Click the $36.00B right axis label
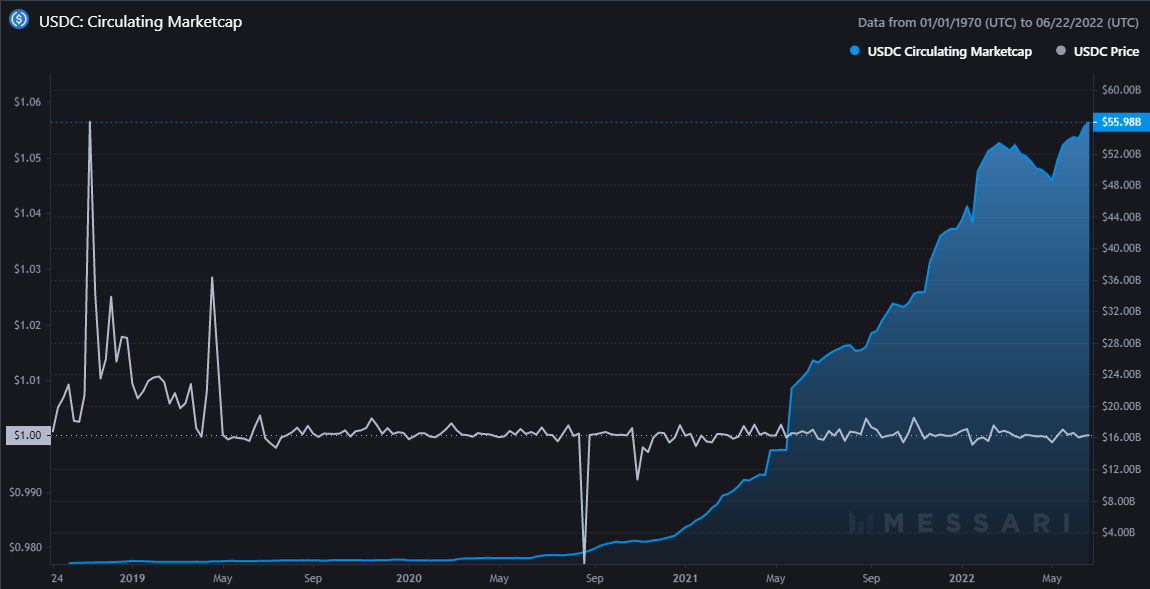The width and height of the screenshot is (1150, 589). 1121,279
